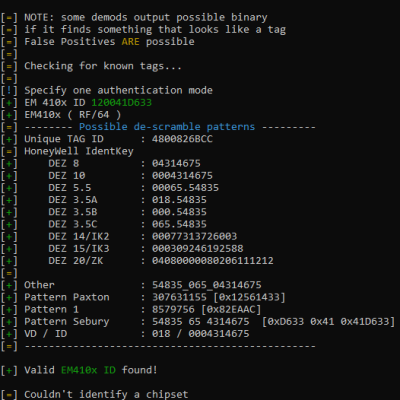Click the green EM410x ID found text
400x400 pixels.
[88, 370]
